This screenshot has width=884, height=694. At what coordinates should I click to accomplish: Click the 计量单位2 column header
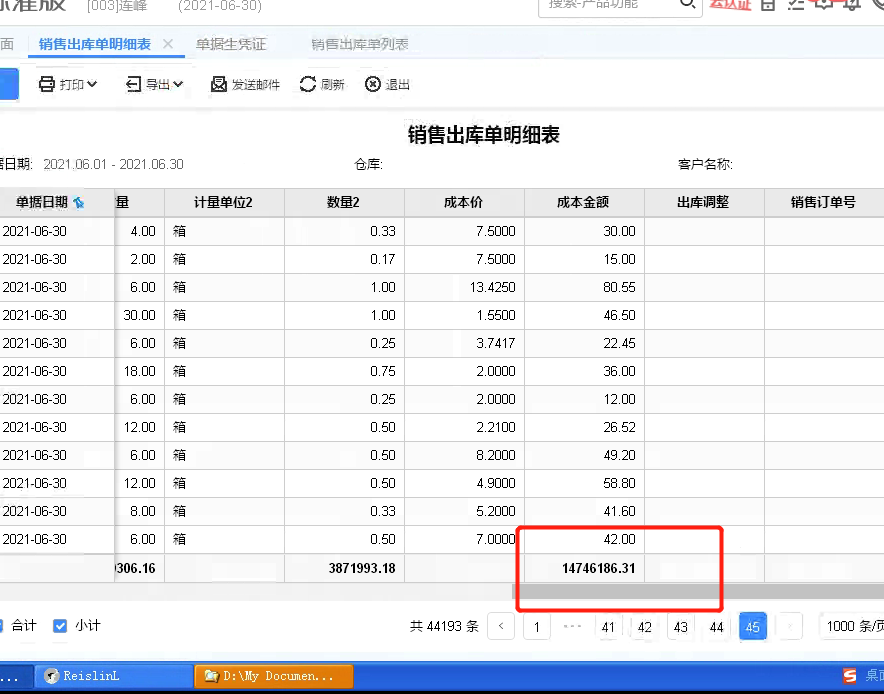click(224, 202)
